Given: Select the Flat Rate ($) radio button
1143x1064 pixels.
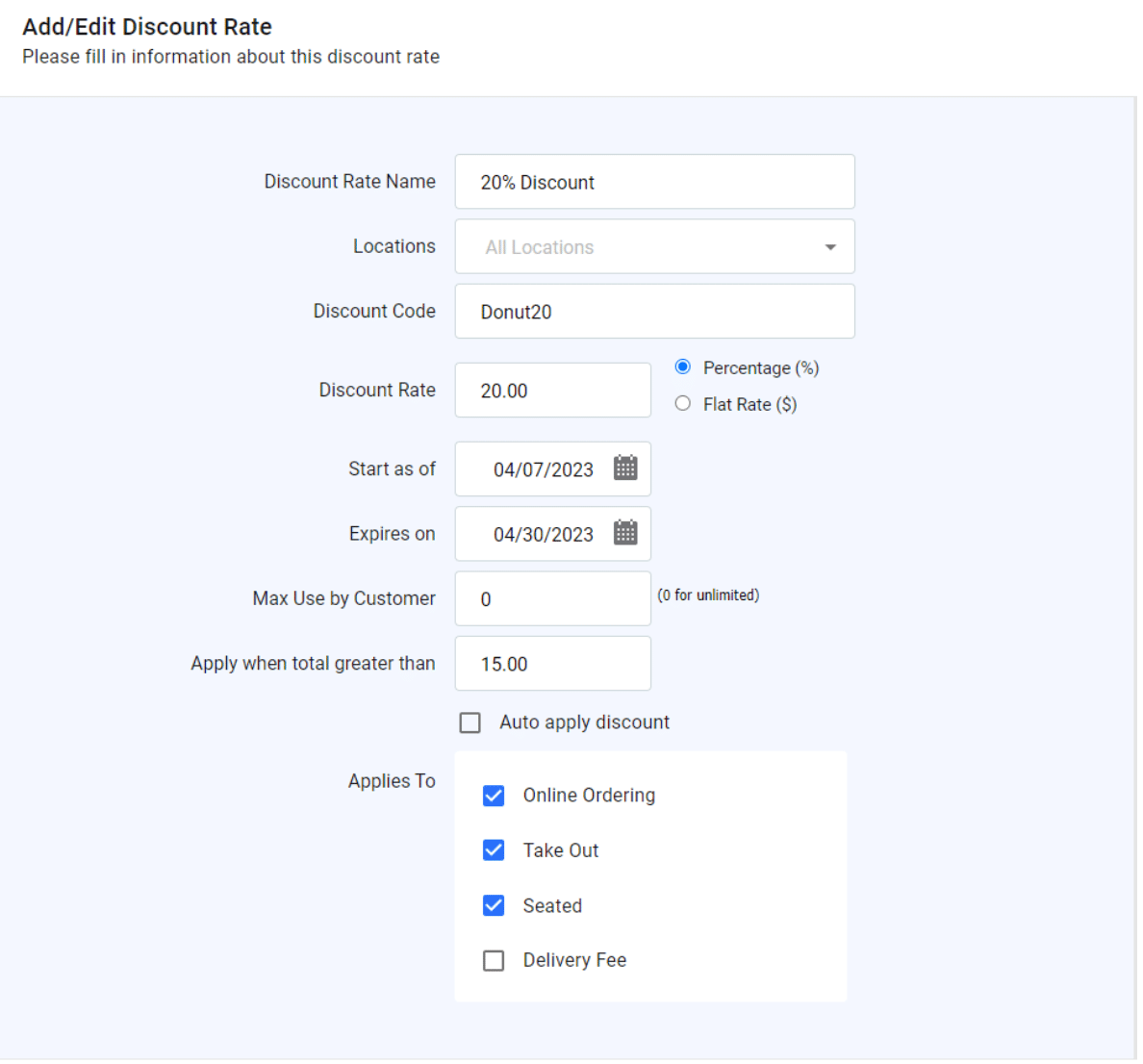Looking at the screenshot, I should [x=683, y=404].
